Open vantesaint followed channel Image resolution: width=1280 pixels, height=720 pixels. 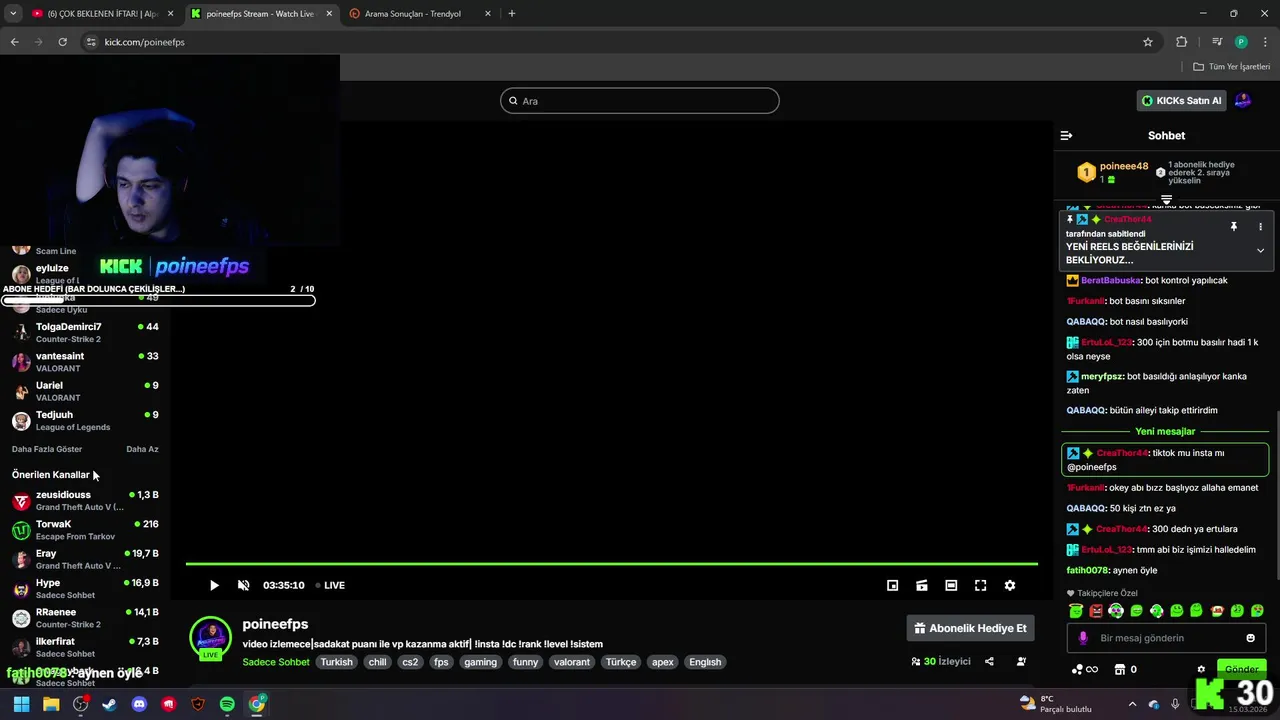pyautogui.click(x=85, y=362)
